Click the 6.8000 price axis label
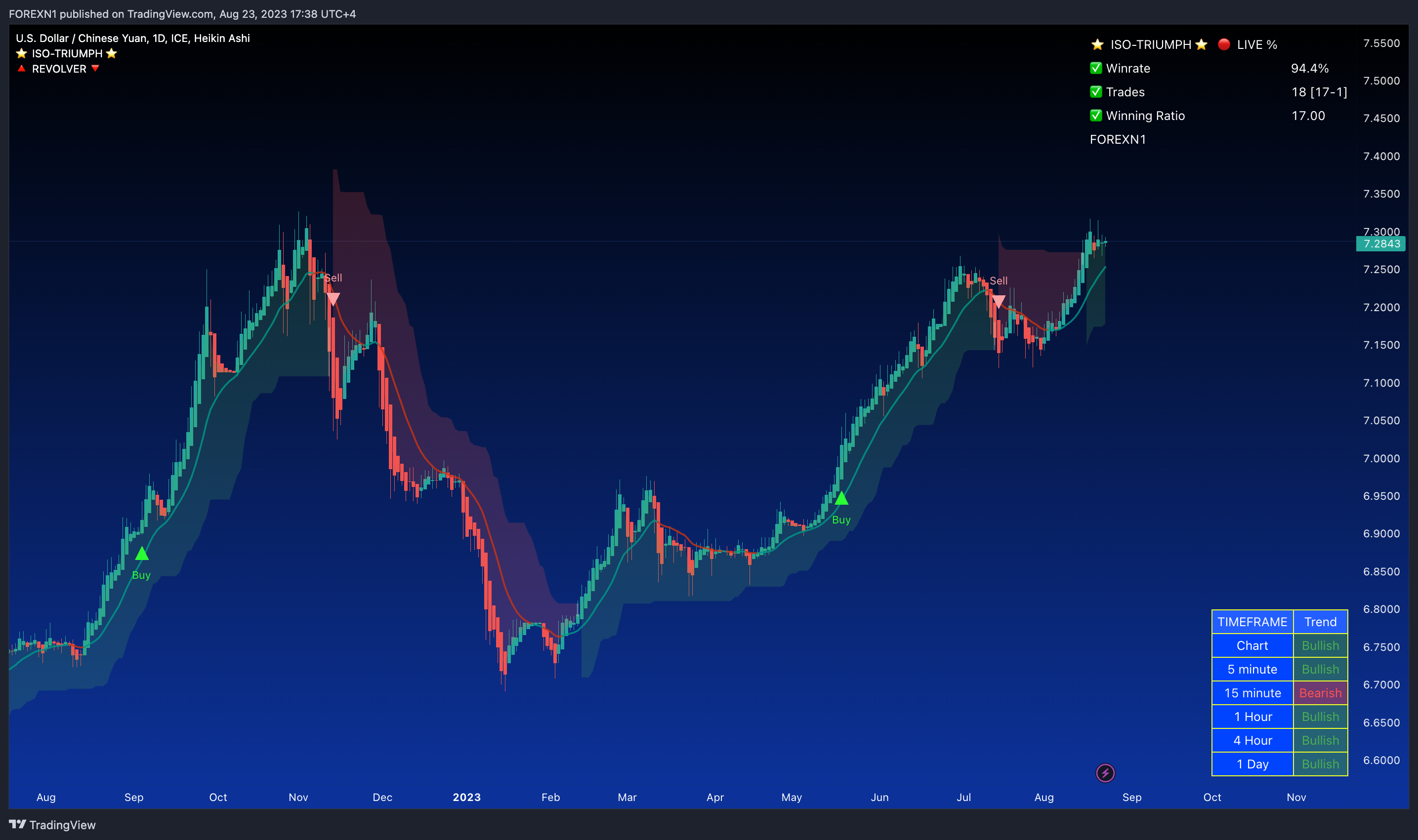This screenshot has width=1418, height=840. 1381,609
